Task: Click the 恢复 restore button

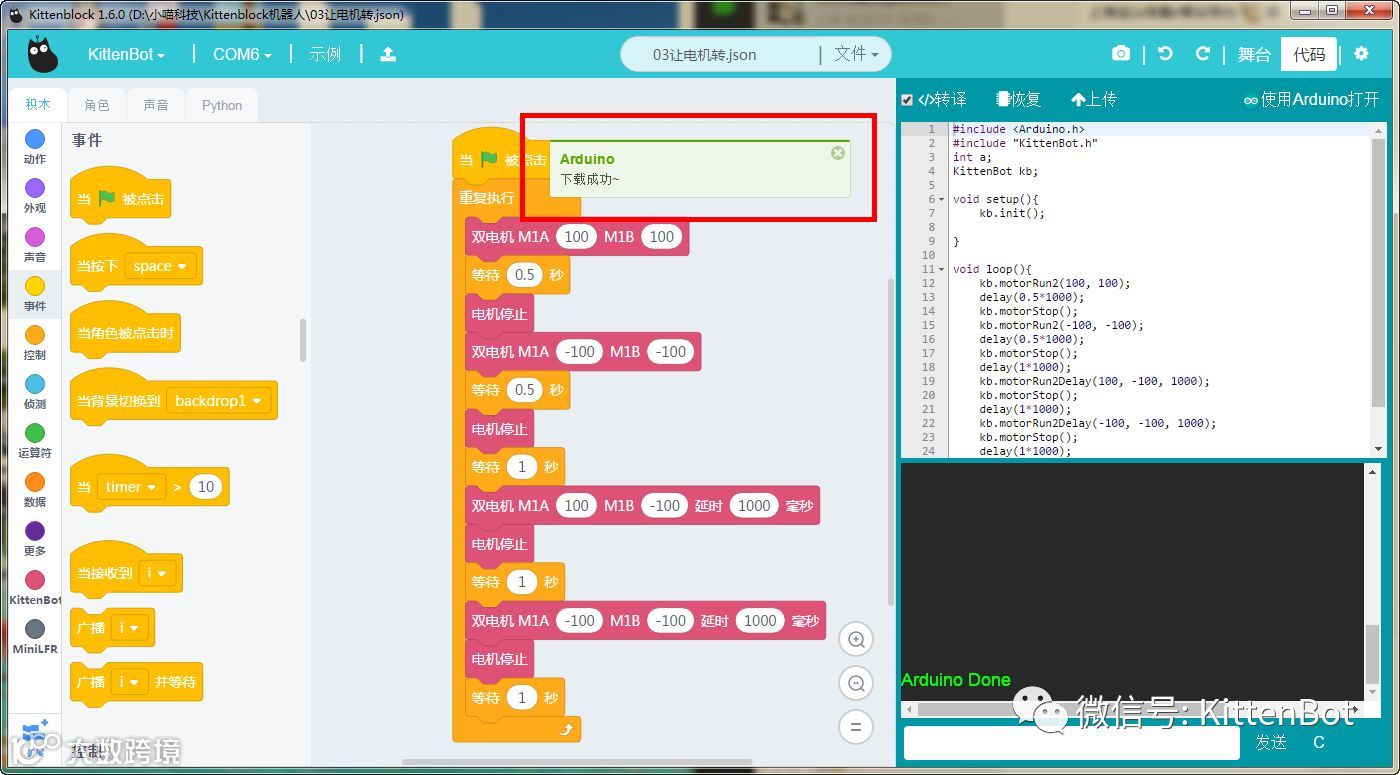Action: pos(1019,100)
